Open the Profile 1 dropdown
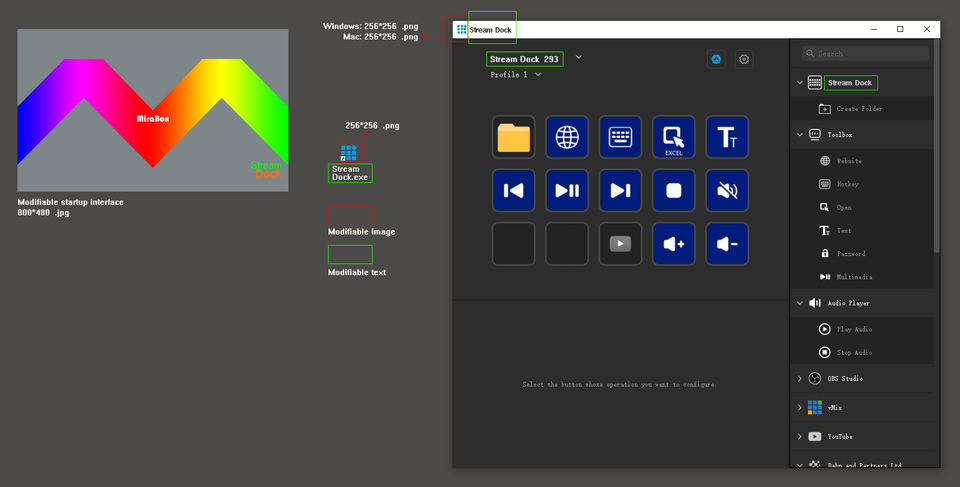Image resolution: width=960 pixels, height=487 pixels. (x=538, y=75)
